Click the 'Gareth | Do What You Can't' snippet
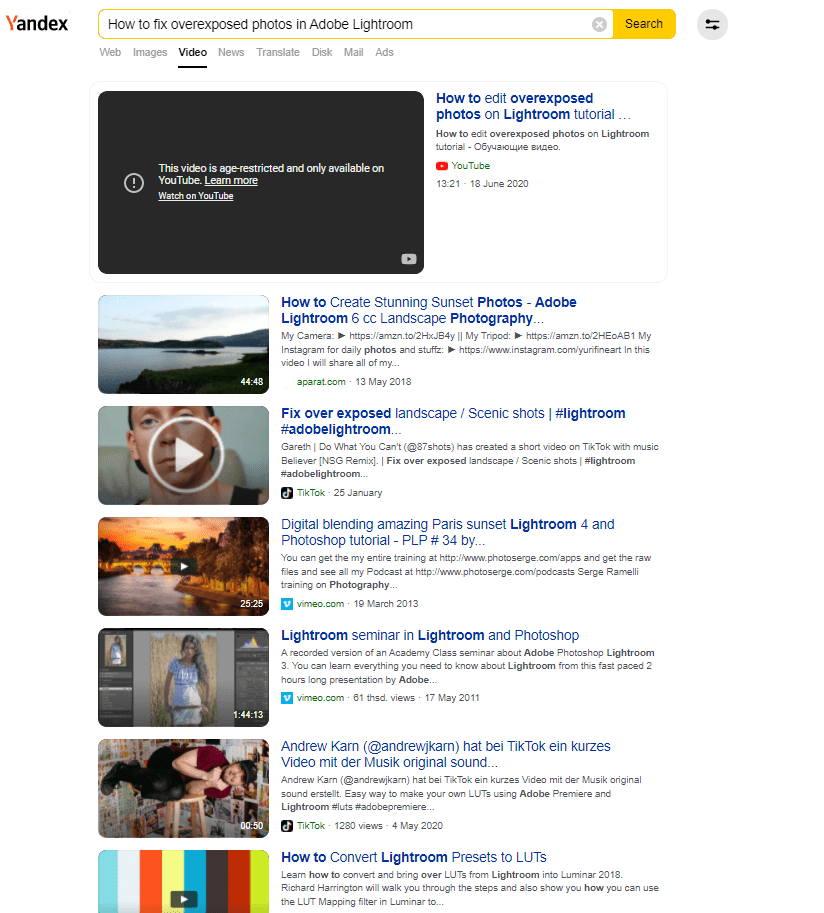Screen dimensions: 824x913 coord(470,461)
